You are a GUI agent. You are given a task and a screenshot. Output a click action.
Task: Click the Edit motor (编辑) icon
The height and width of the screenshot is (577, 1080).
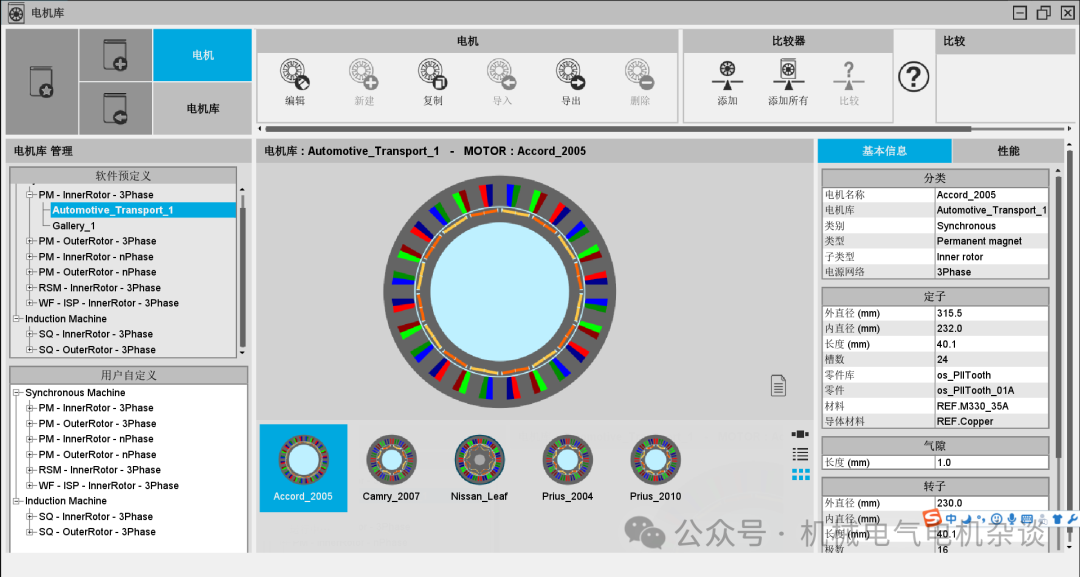pos(295,74)
